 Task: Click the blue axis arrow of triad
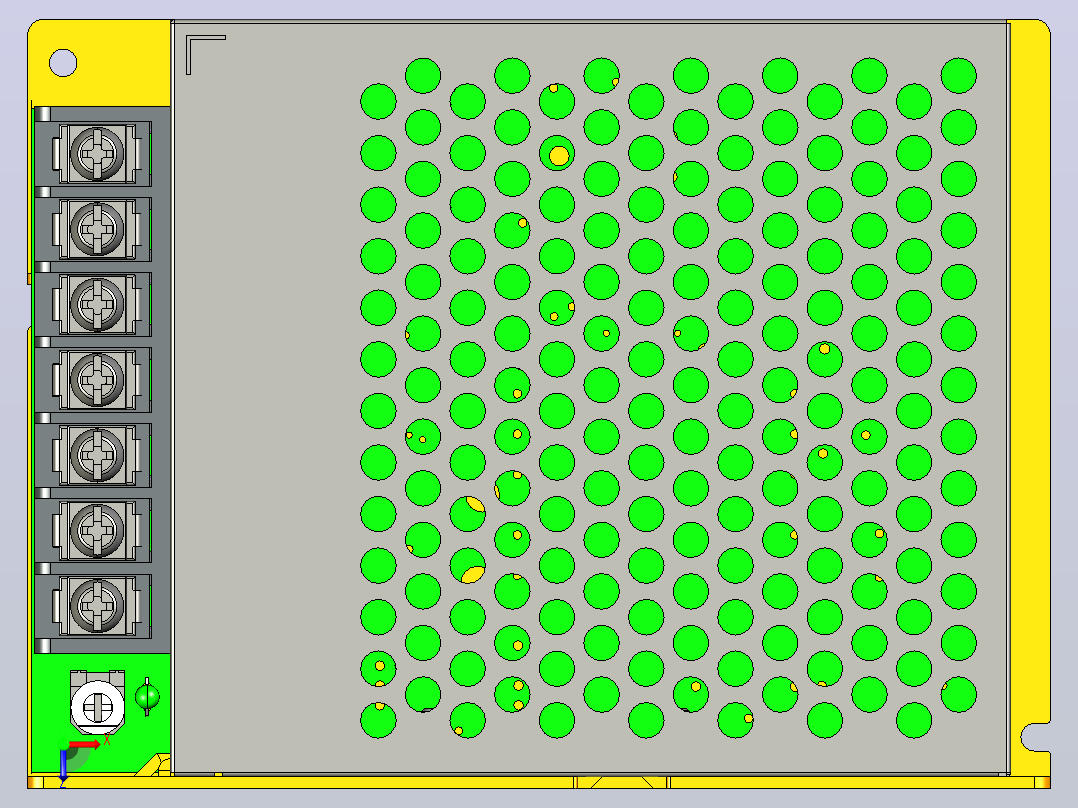63,767
